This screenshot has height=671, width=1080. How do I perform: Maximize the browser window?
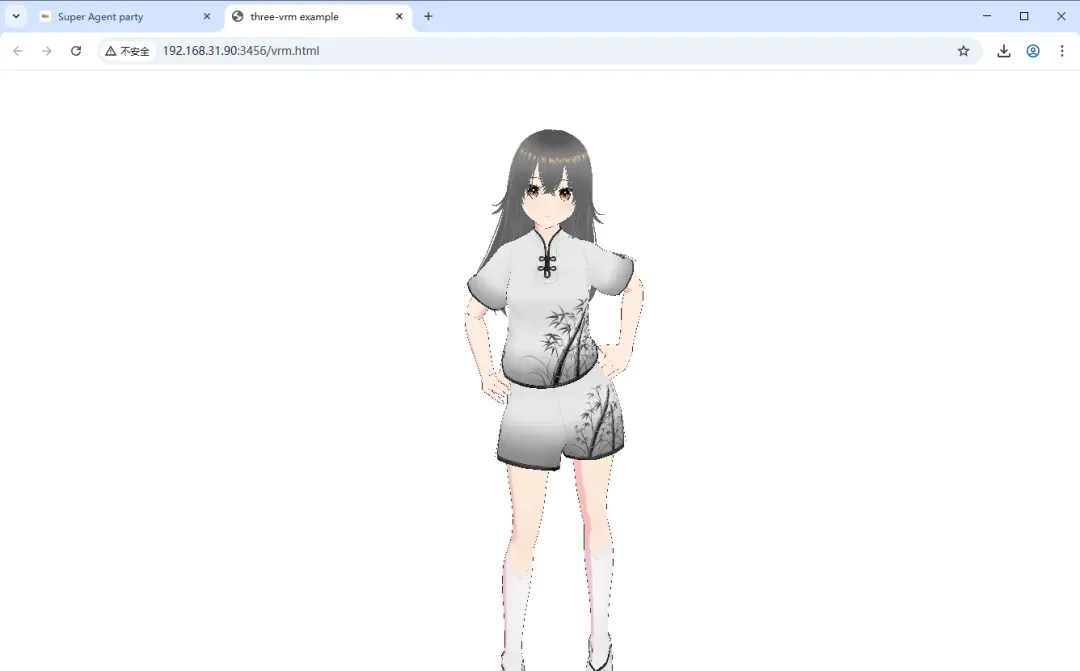tap(1024, 16)
